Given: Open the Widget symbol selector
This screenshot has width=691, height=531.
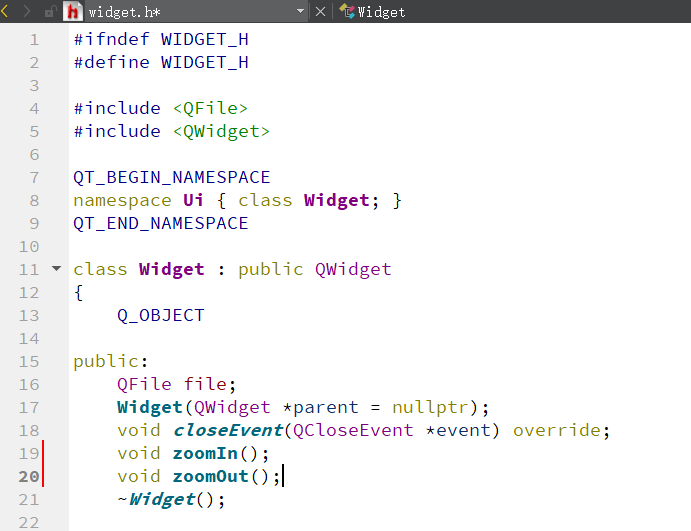Looking at the screenshot, I should tap(381, 12).
